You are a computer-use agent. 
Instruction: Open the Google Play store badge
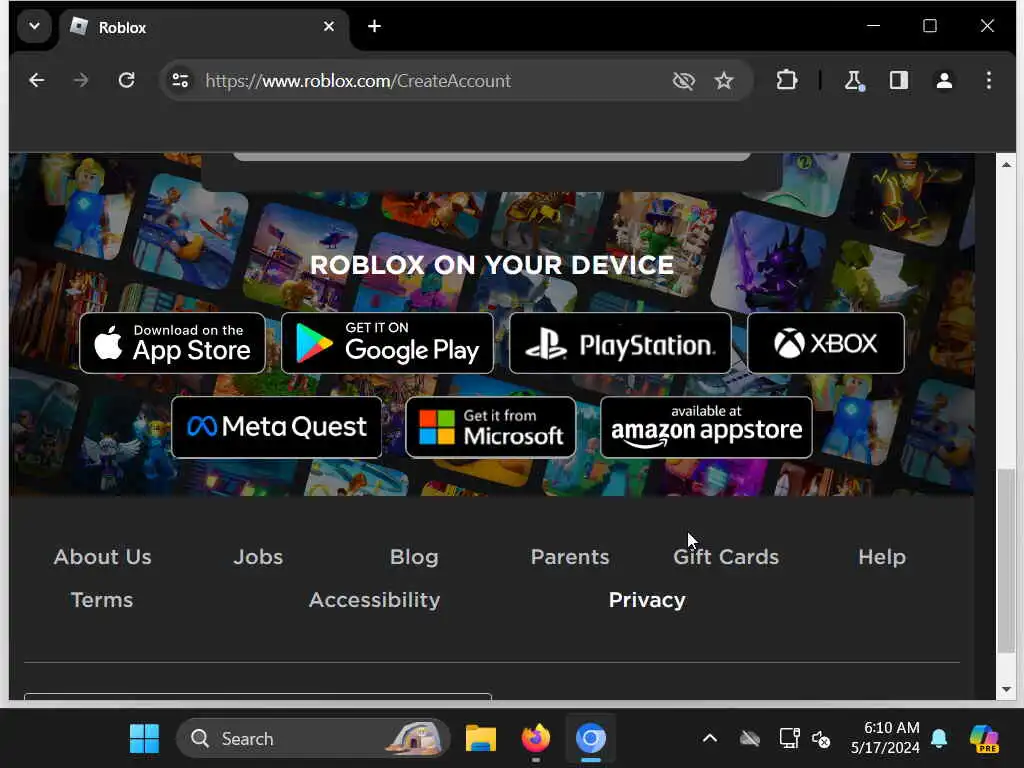coord(387,343)
